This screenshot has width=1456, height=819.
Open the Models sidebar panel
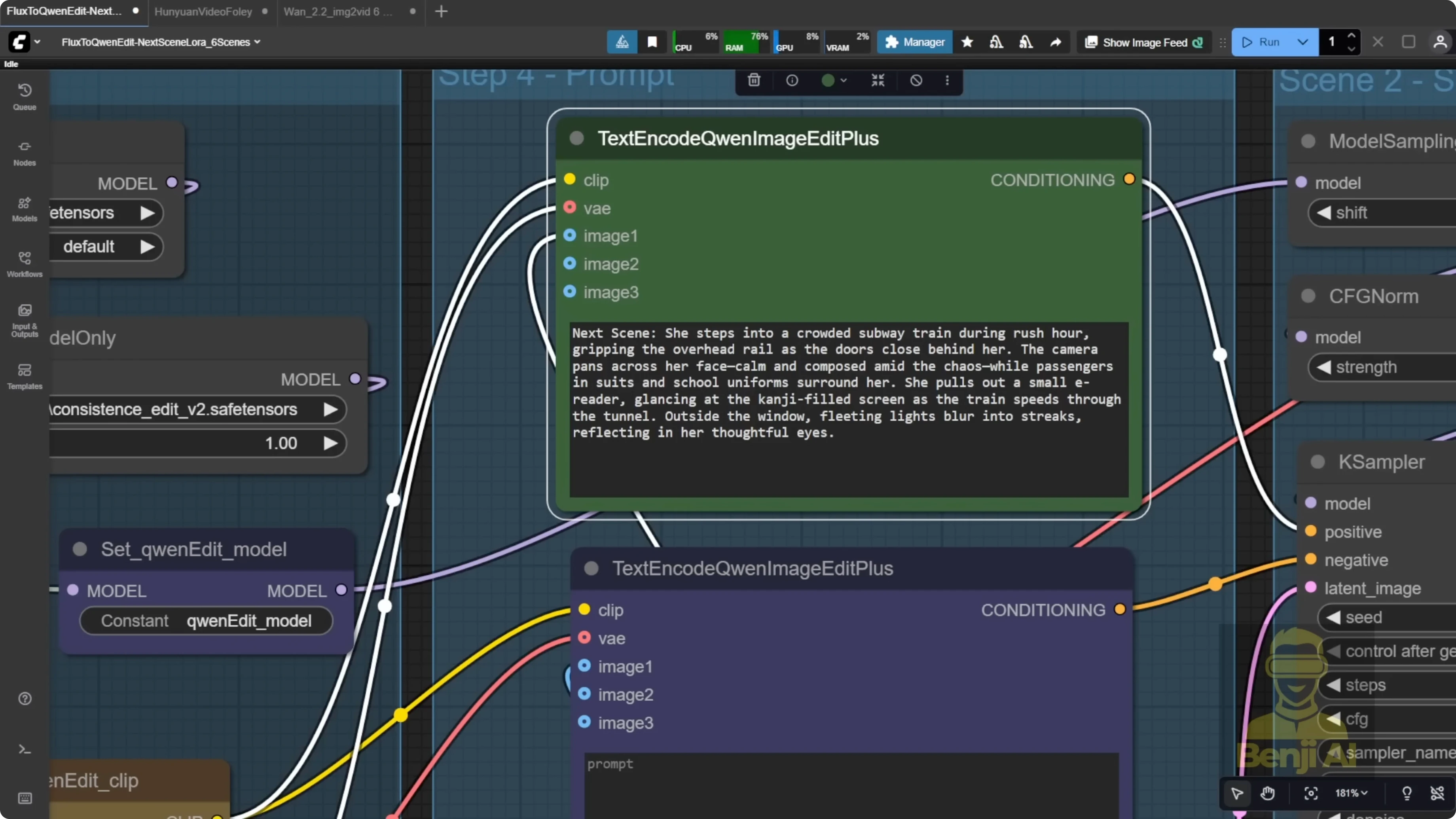24,209
